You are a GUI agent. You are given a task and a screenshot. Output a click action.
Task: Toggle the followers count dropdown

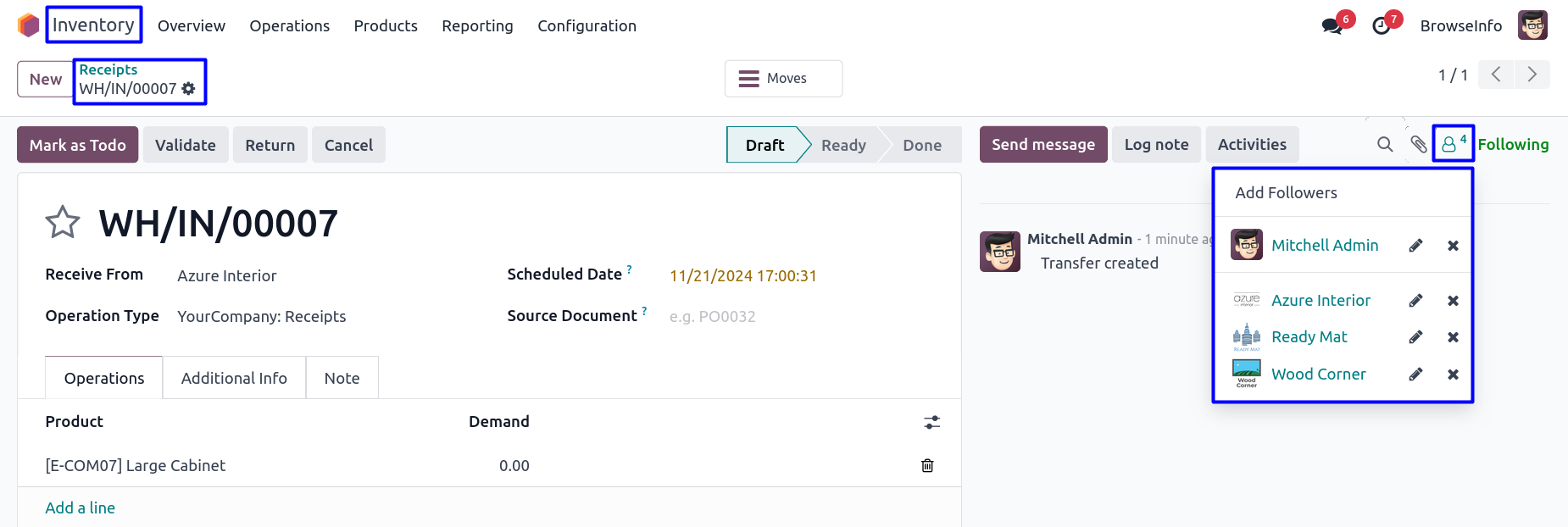click(x=1453, y=144)
